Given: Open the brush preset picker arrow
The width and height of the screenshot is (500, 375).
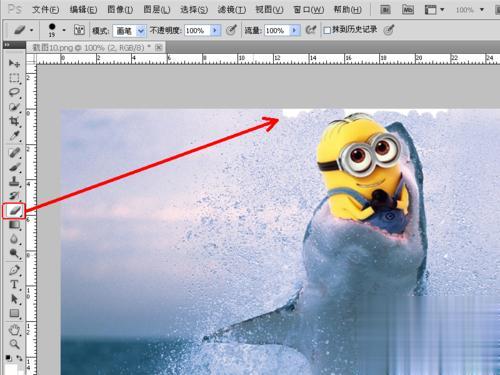Looking at the screenshot, I should click(x=64, y=30).
